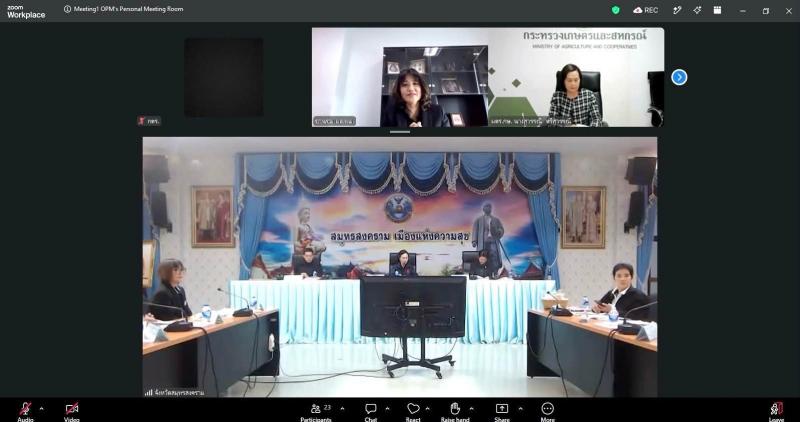Expand the caret next to Chat
The image size is (800, 422).
(x=387, y=409)
